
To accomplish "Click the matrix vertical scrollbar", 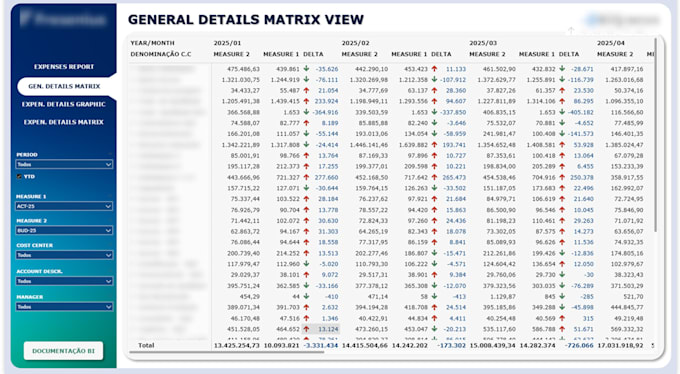I will click(656, 135).
